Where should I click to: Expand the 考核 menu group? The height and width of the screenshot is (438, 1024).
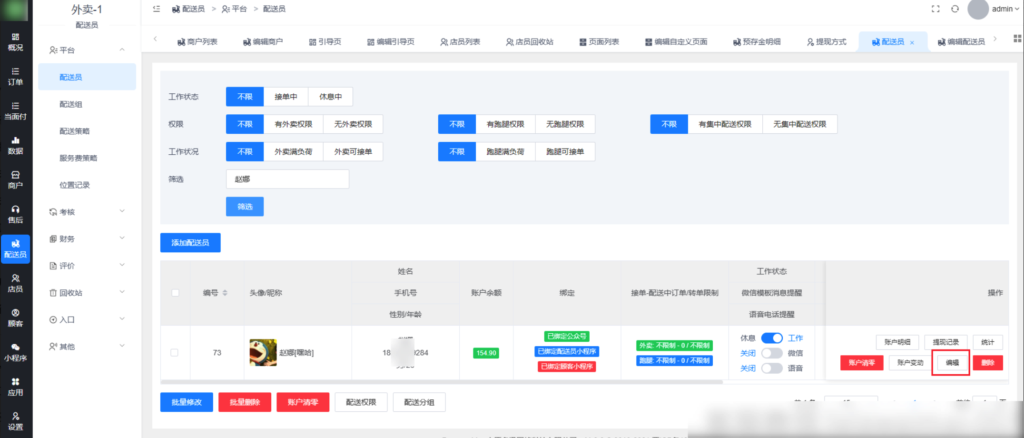point(88,211)
